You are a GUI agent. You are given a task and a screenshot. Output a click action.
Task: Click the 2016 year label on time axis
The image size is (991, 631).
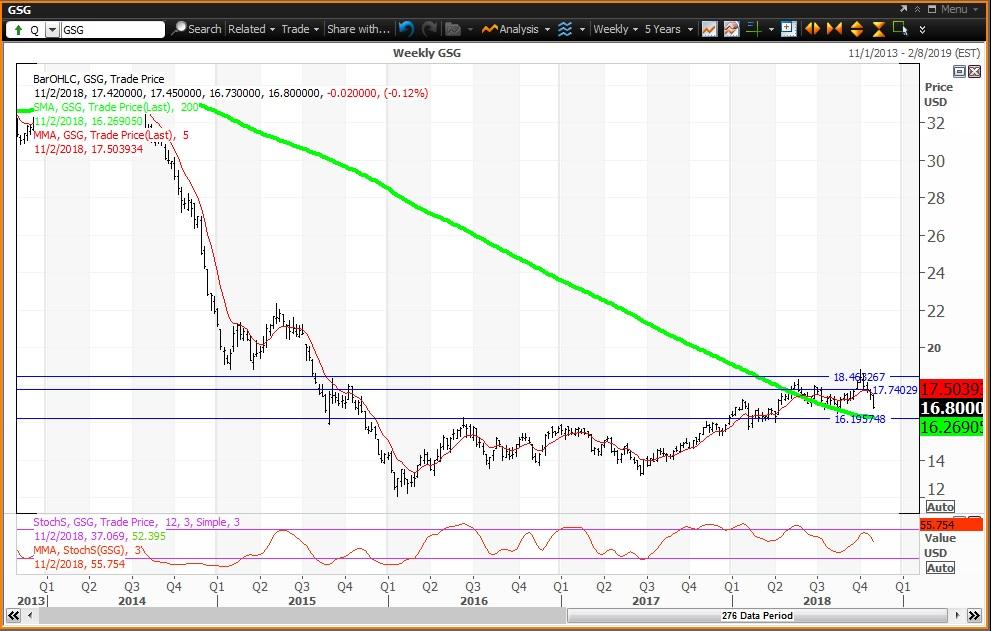point(474,601)
